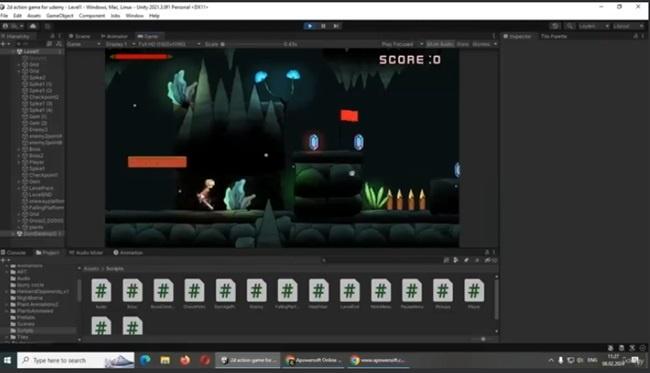Open the Help menu
Screen dimensions: 650x373
154,16
